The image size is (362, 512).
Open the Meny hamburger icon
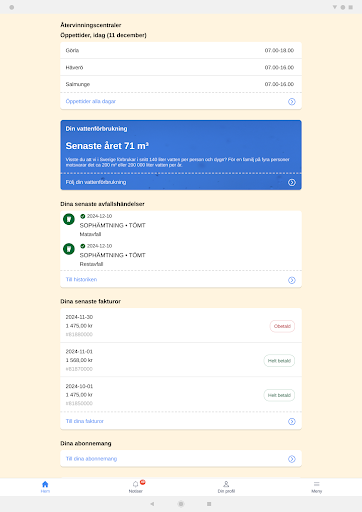(x=317, y=484)
